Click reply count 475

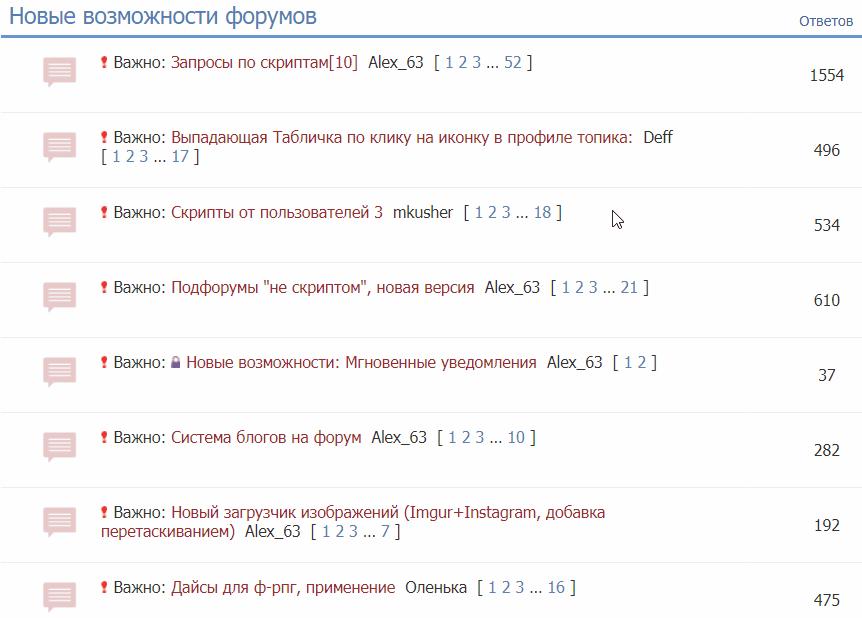tap(826, 600)
